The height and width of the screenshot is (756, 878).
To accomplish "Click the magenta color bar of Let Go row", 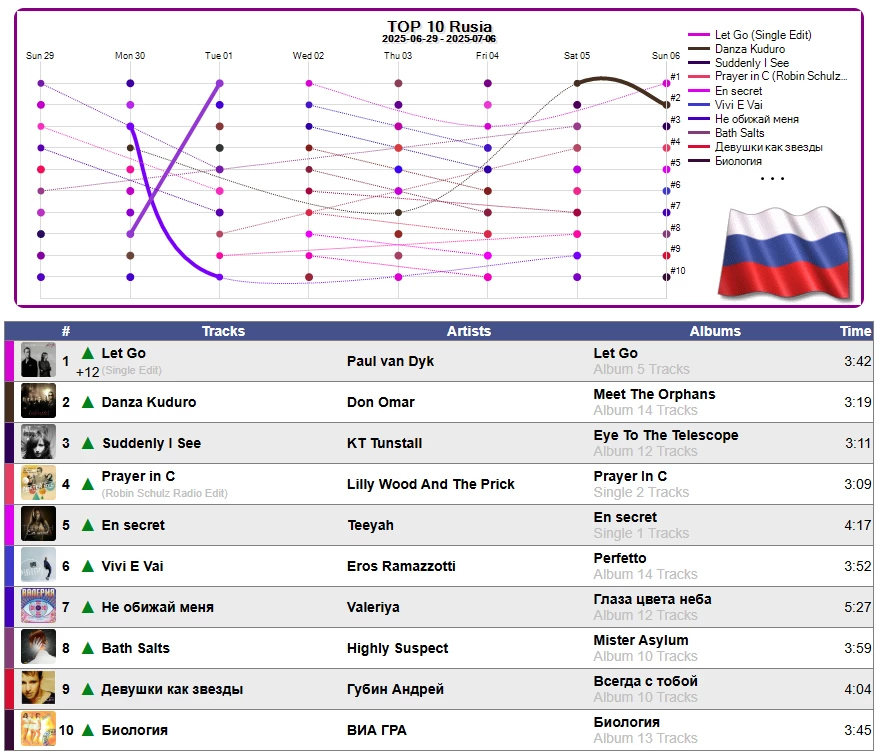I will [x=9, y=361].
